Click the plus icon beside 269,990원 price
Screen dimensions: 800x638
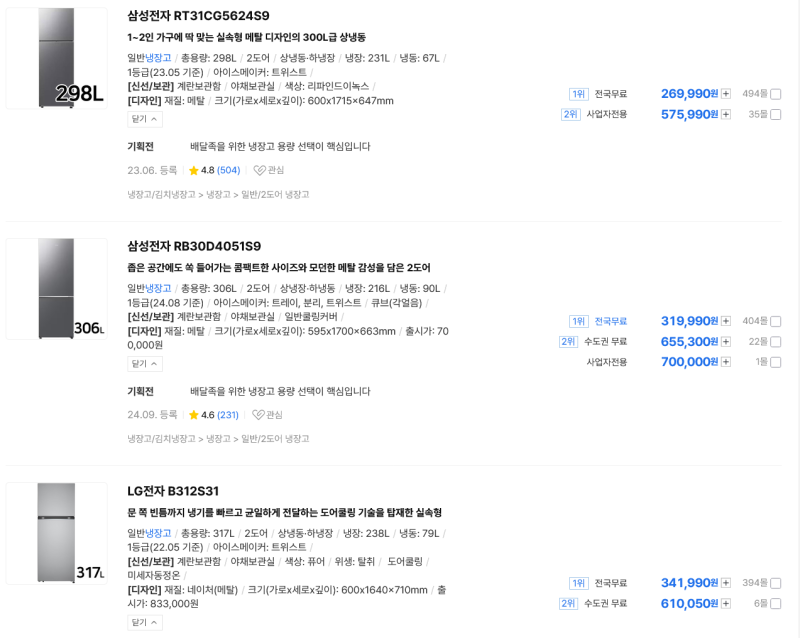click(726, 94)
